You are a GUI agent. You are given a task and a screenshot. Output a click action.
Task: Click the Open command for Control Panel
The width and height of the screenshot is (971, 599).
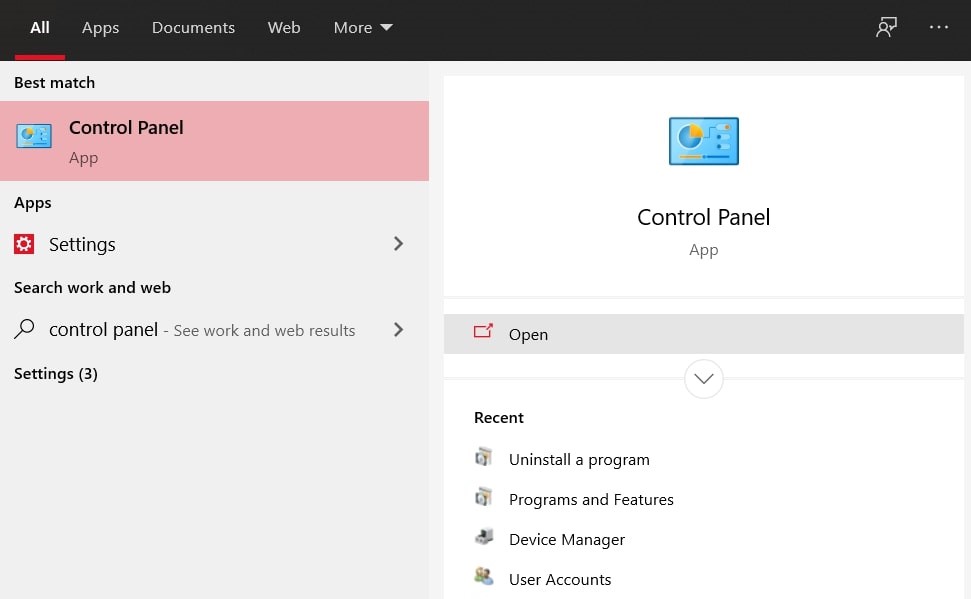(528, 333)
